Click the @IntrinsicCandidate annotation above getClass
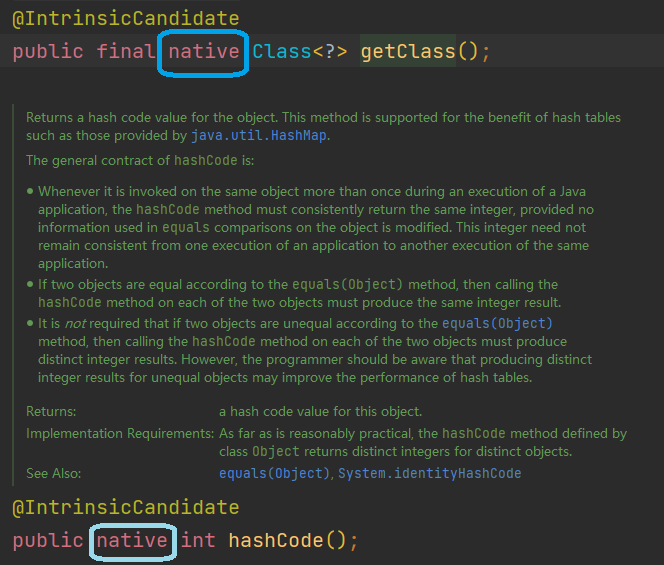The height and width of the screenshot is (565, 664). (x=126, y=19)
